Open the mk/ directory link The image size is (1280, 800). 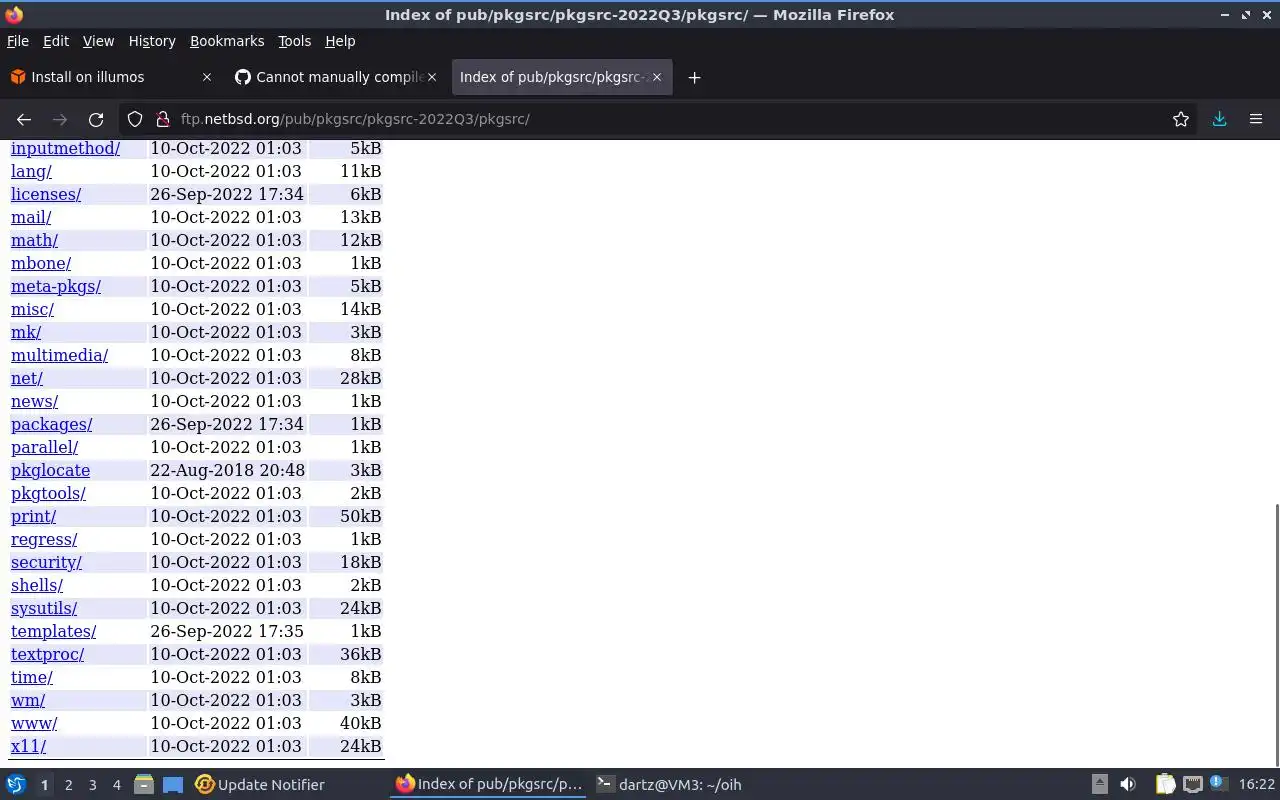click(x=26, y=332)
